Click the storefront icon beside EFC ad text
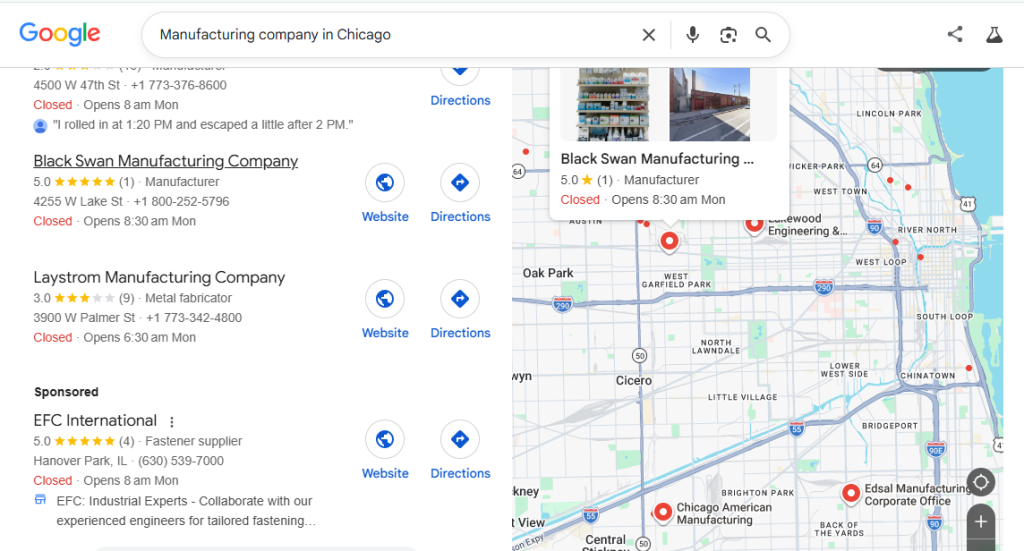The width and height of the screenshot is (1024, 551). (40, 500)
